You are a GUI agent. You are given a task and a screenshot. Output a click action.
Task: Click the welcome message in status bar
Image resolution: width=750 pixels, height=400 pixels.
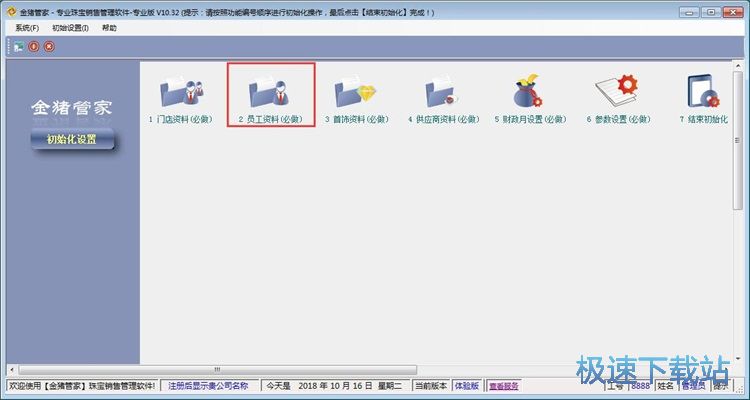click(82, 386)
